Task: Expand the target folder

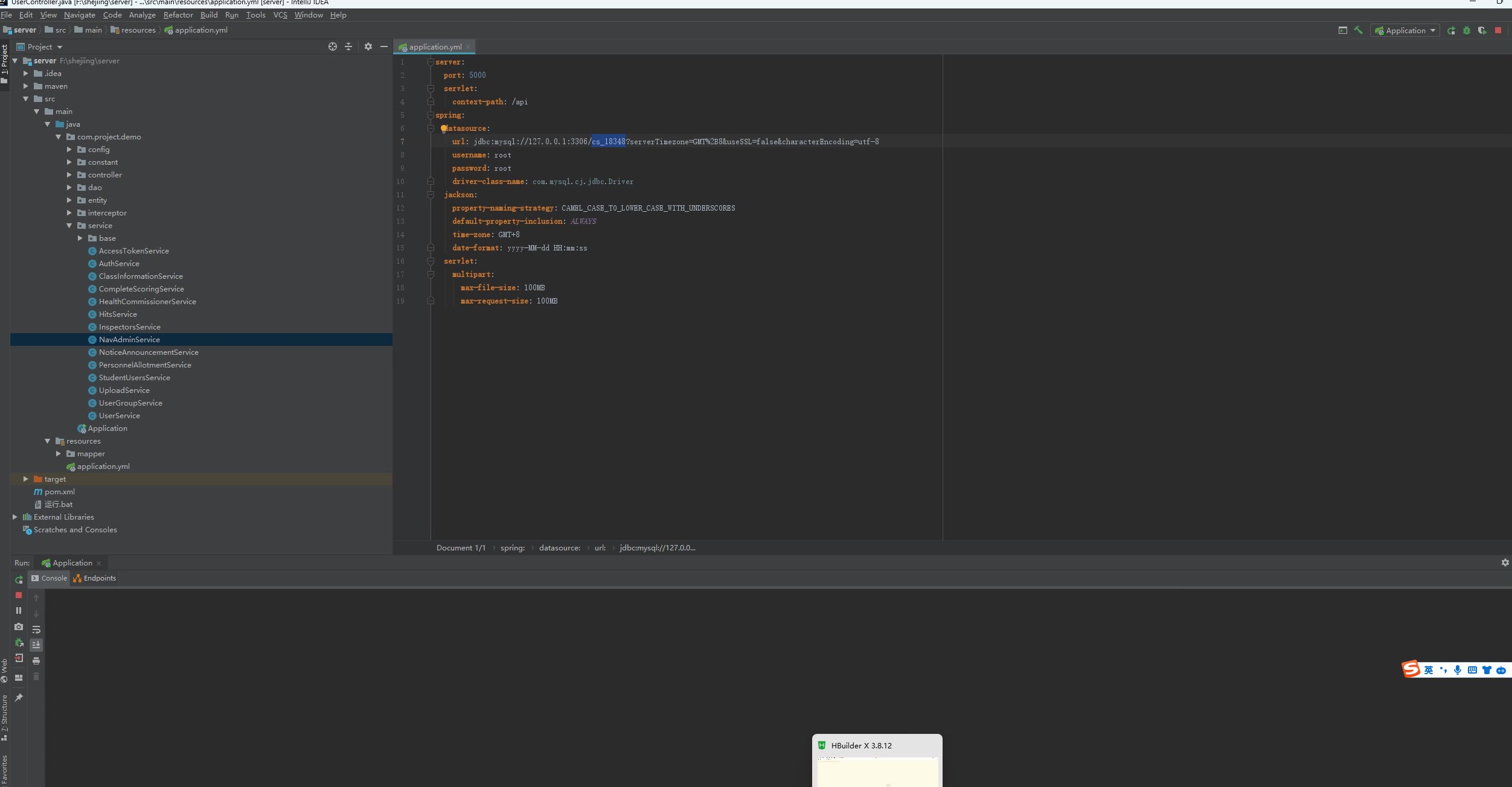Action: click(25, 479)
